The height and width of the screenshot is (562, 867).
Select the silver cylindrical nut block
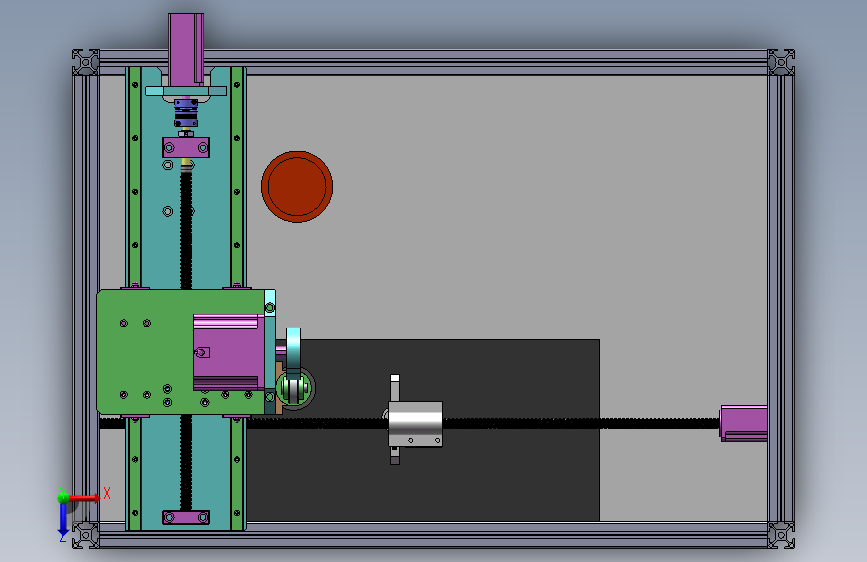point(415,424)
